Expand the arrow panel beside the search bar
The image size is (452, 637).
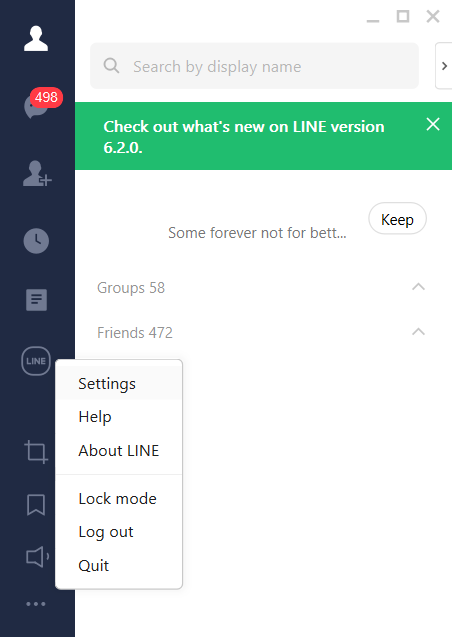pos(444,66)
